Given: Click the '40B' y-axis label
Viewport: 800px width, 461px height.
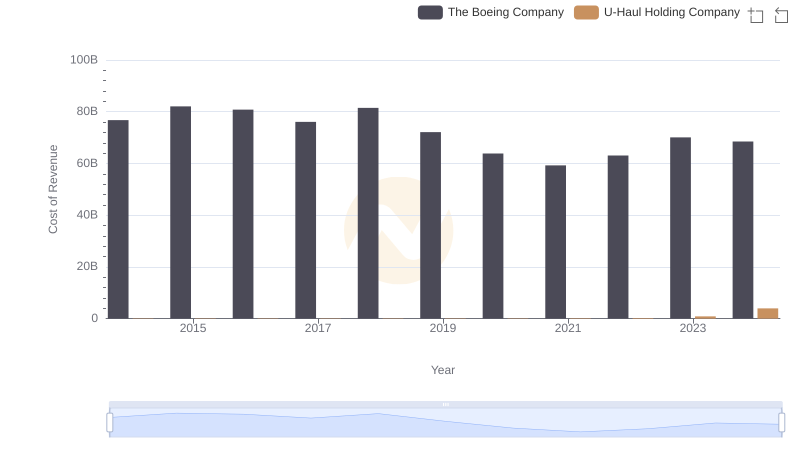Looking at the screenshot, I should [87, 215].
